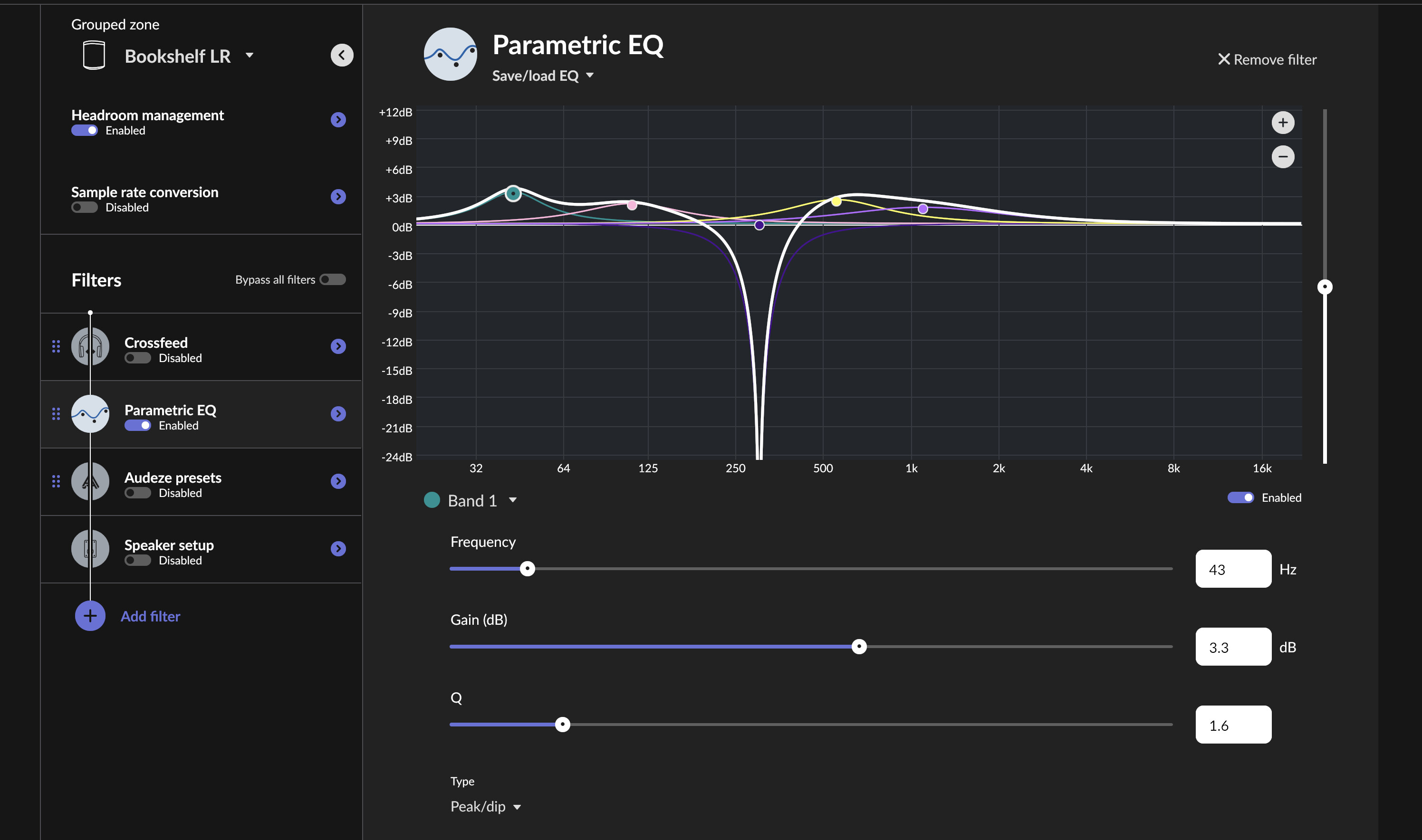
Task: Click the zoom out minus button on graph
Action: [x=1282, y=157]
